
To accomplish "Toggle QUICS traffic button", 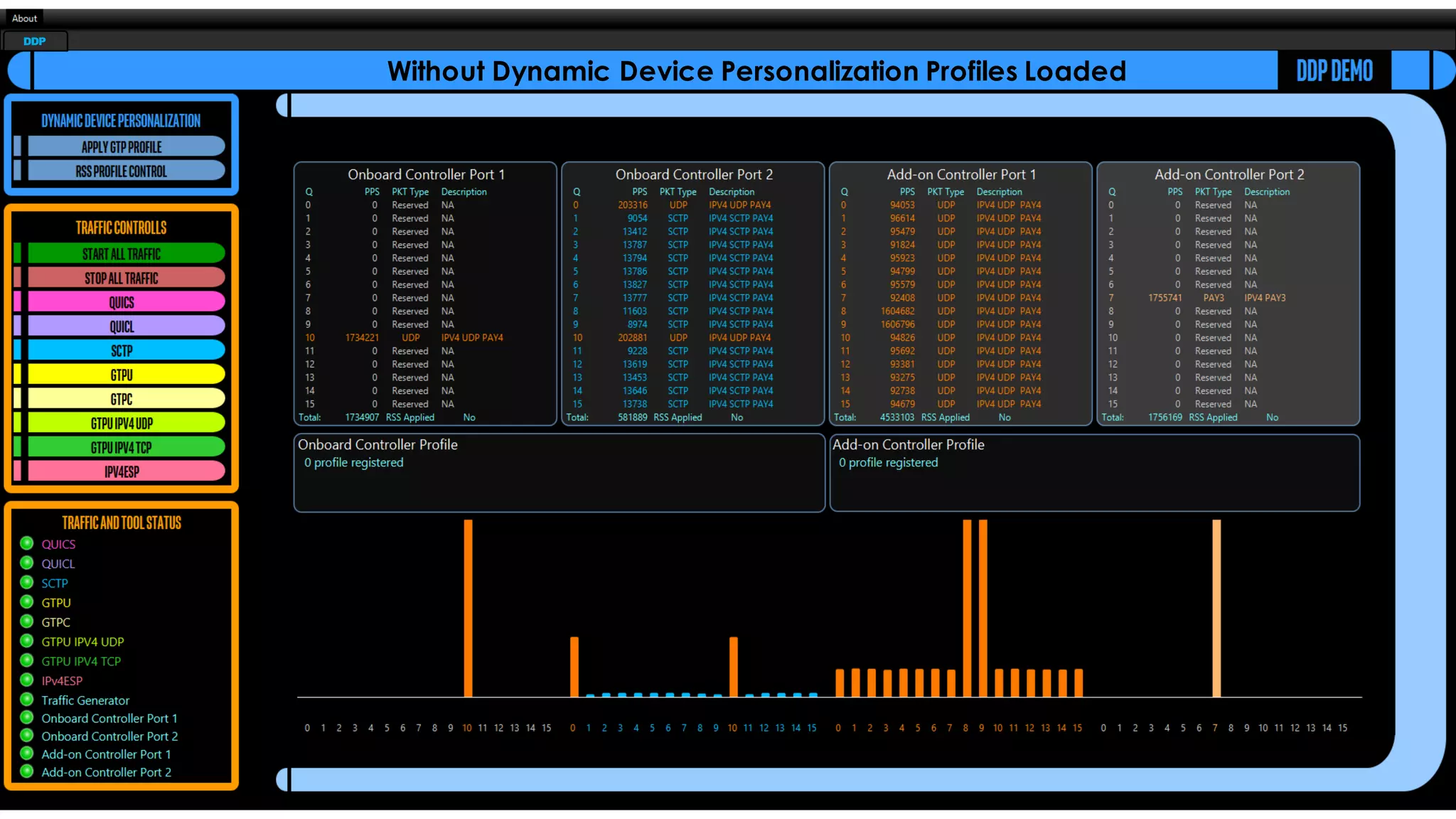I will click(x=126, y=302).
